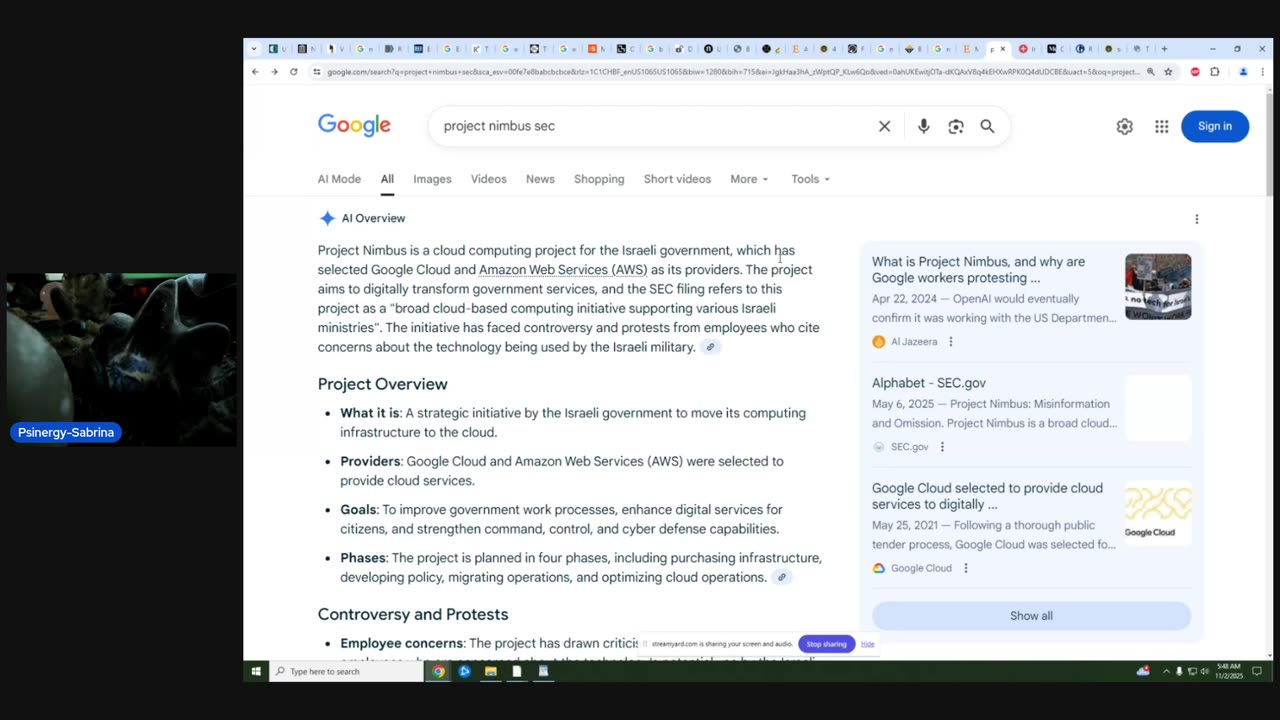Image resolution: width=1280 pixels, height=720 pixels.
Task: Switch to Shopping results tab
Action: (x=599, y=179)
